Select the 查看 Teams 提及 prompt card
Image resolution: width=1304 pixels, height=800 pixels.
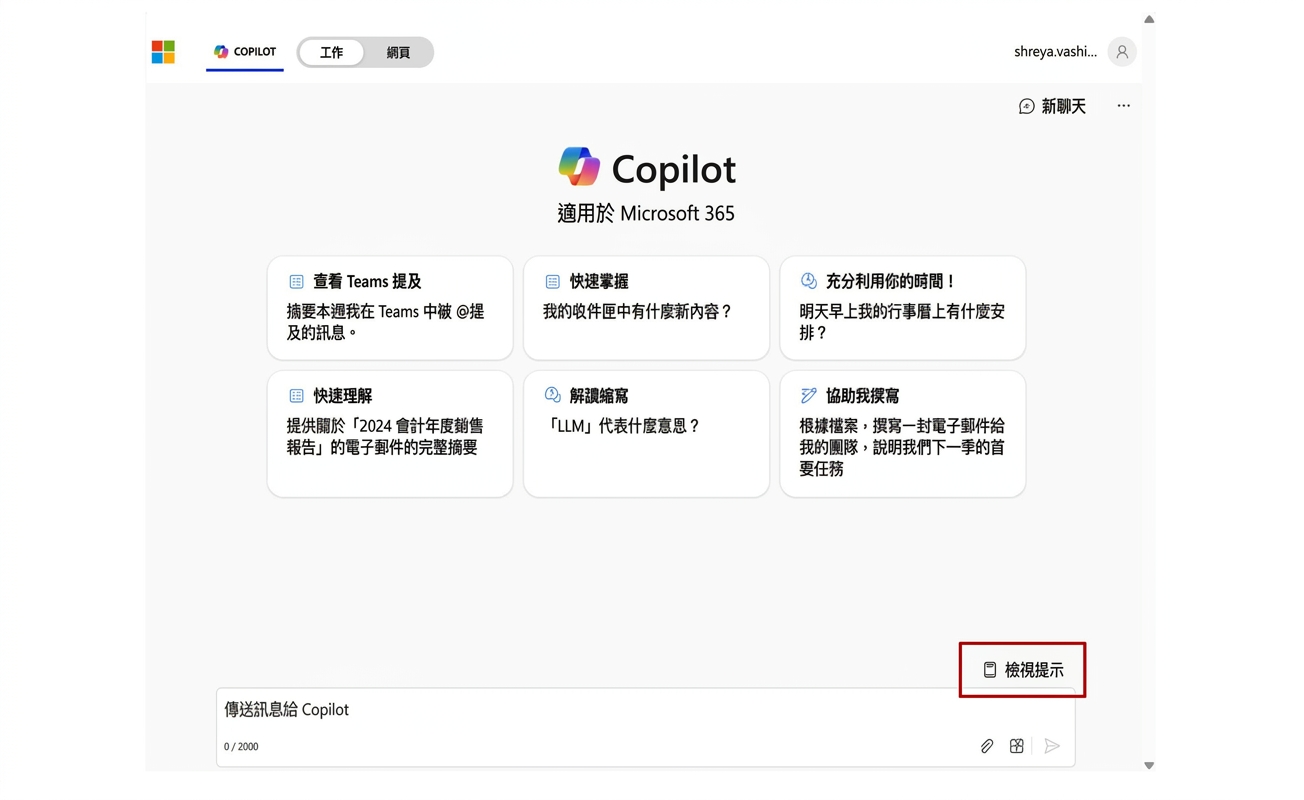click(x=390, y=308)
